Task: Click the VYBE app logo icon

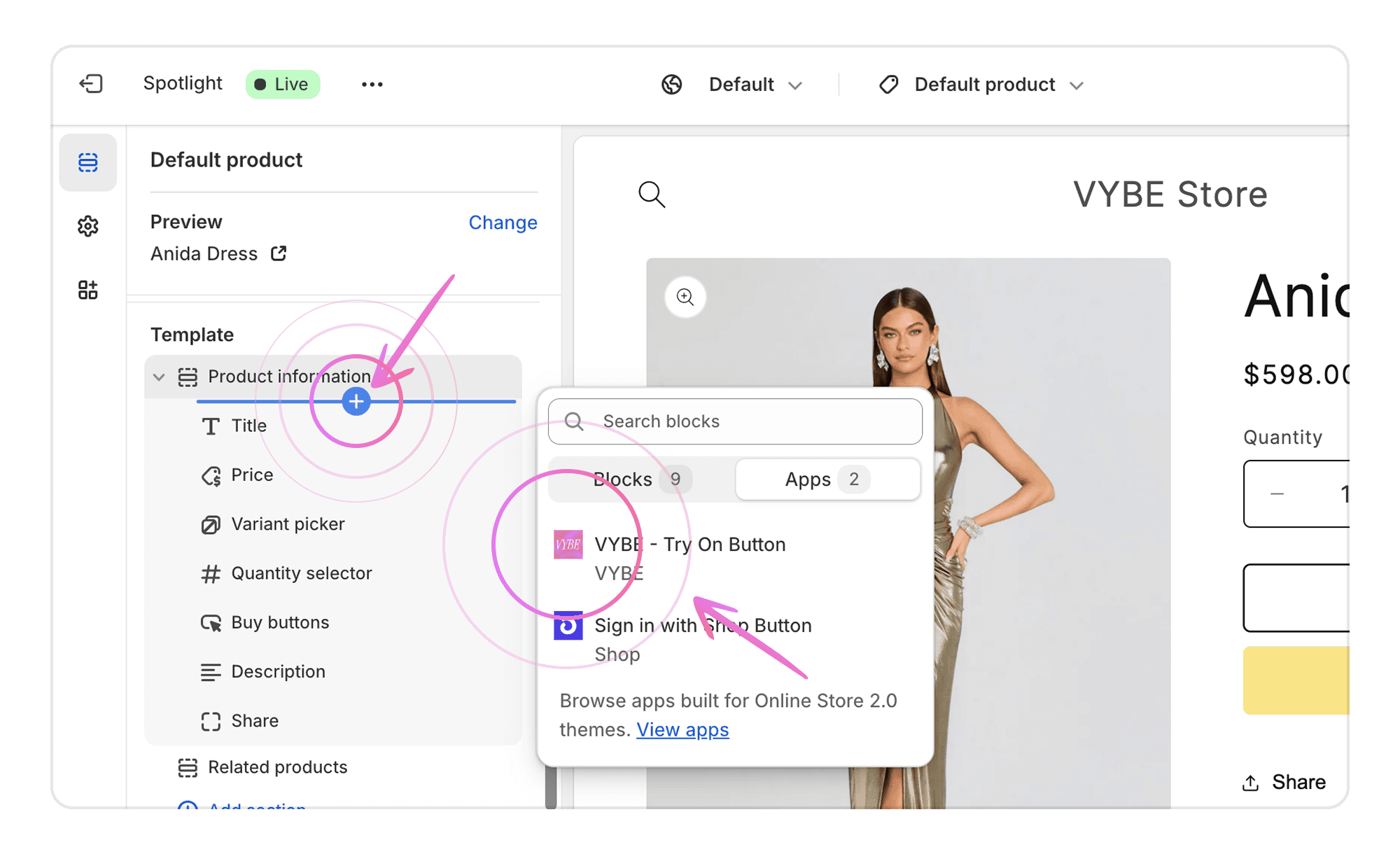Action: (568, 545)
